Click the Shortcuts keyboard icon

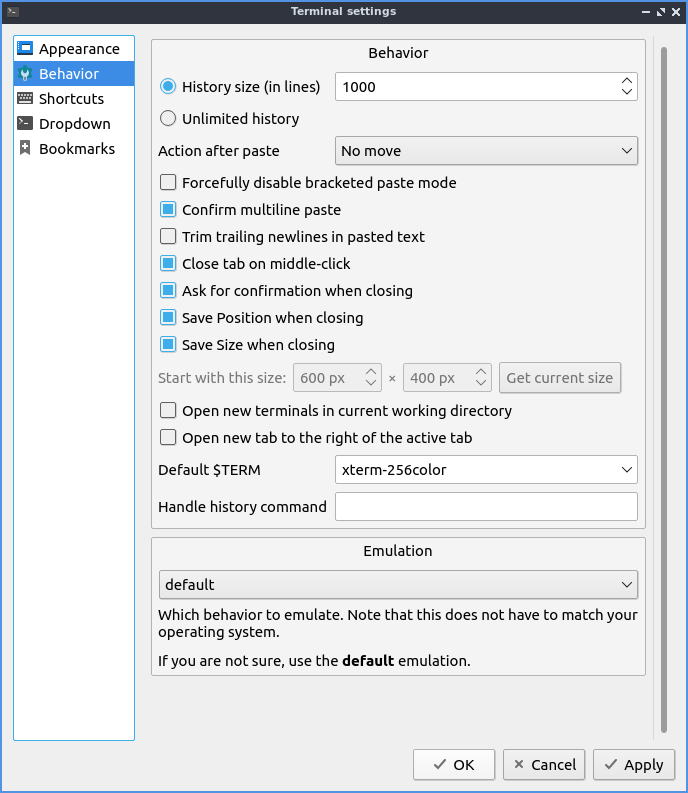click(25, 99)
